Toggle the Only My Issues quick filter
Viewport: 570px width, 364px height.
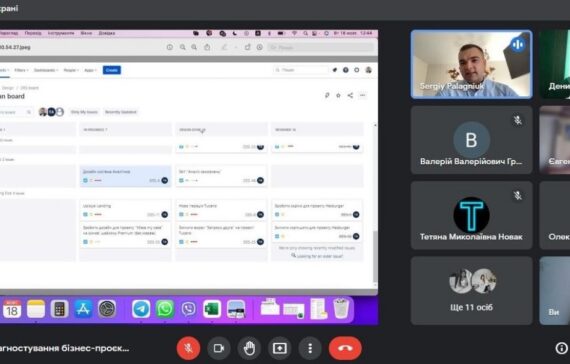[x=84, y=112]
